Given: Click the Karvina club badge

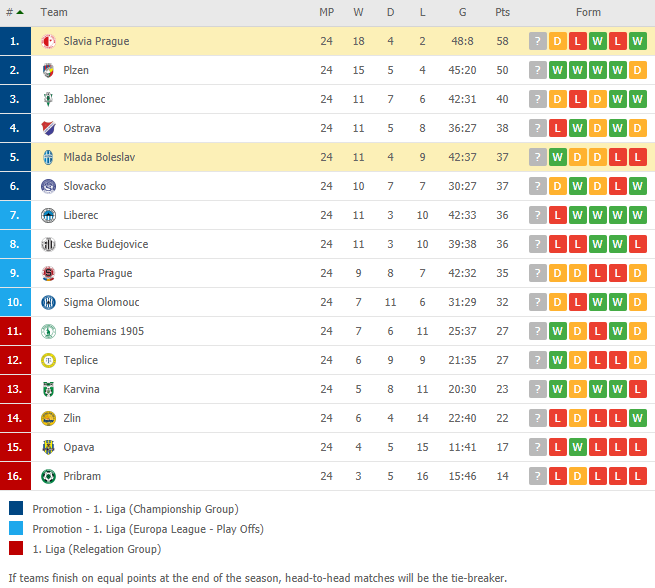Looking at the screenshot, I should (48, 389).
